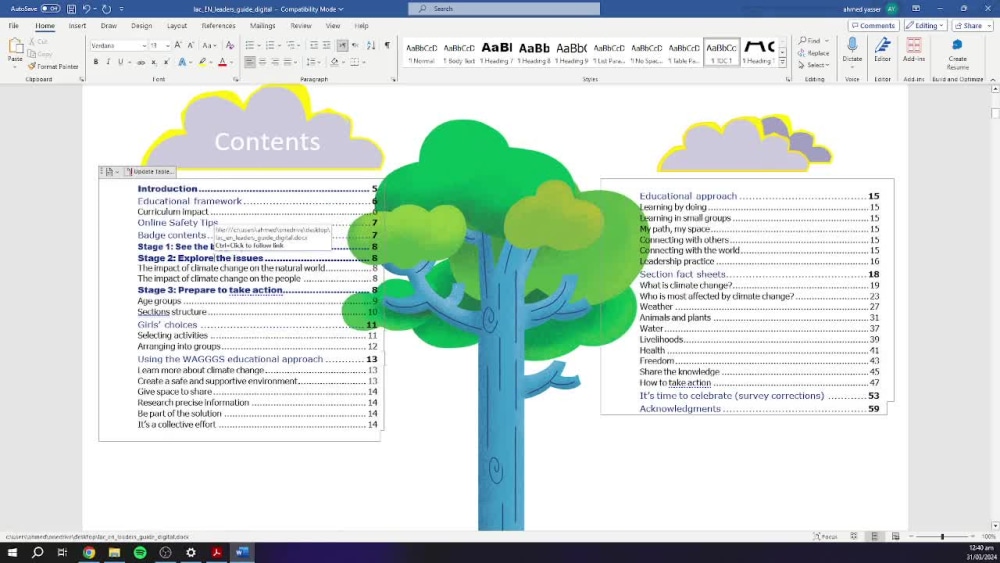The height and width of the screenshot is (563, 1000).
Task: Adjust the zoom slider
Action: click(943, 537)
